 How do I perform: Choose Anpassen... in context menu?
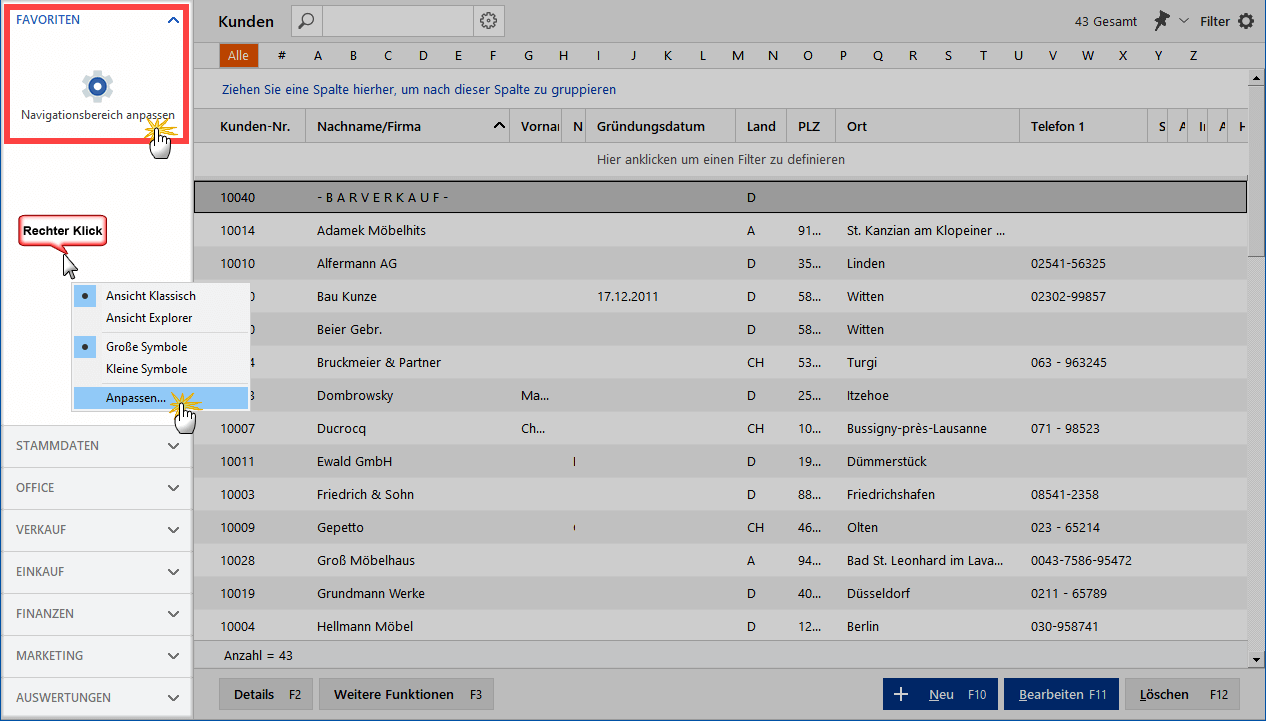point(136,398)
